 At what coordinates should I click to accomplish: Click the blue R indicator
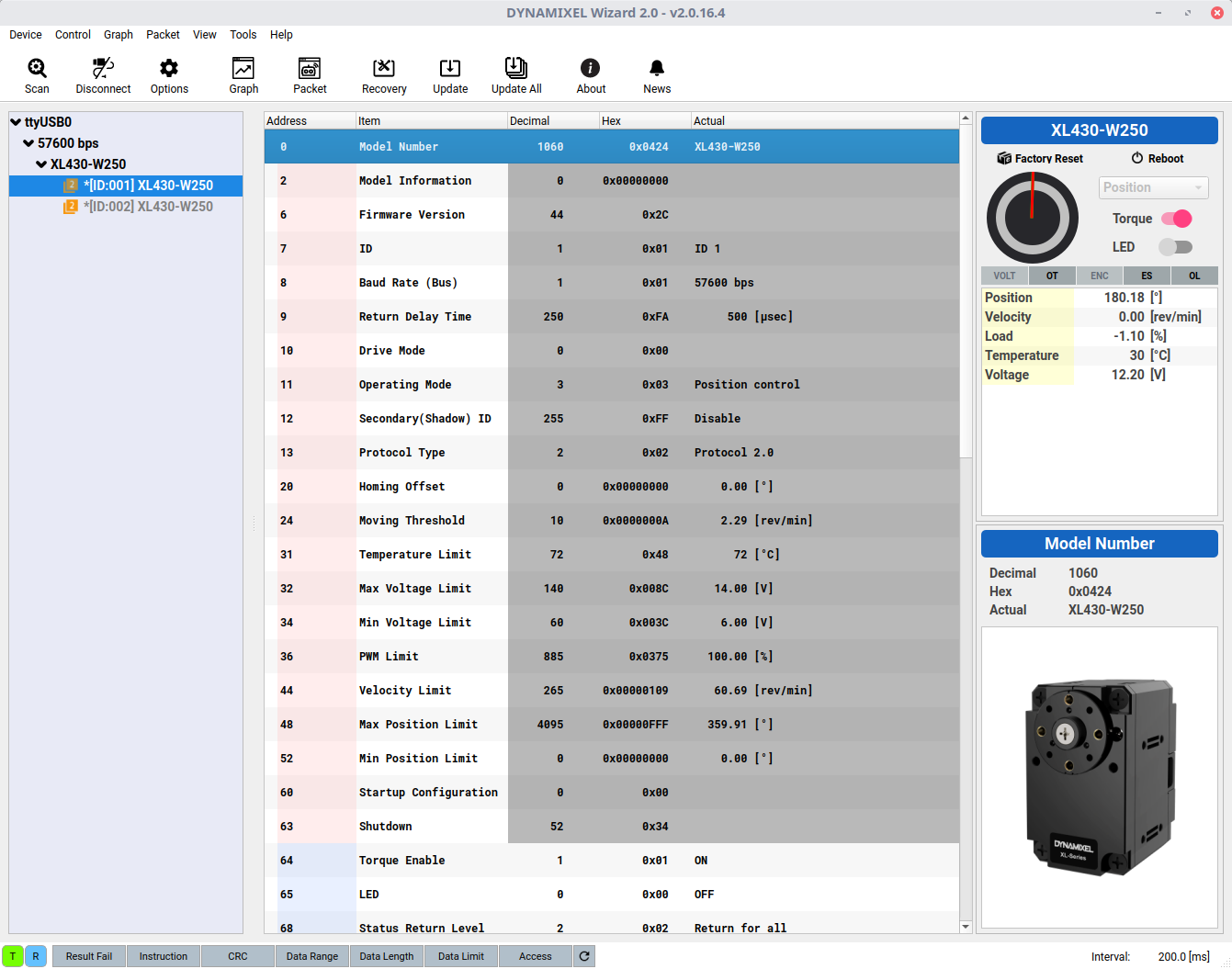(36, 956)
